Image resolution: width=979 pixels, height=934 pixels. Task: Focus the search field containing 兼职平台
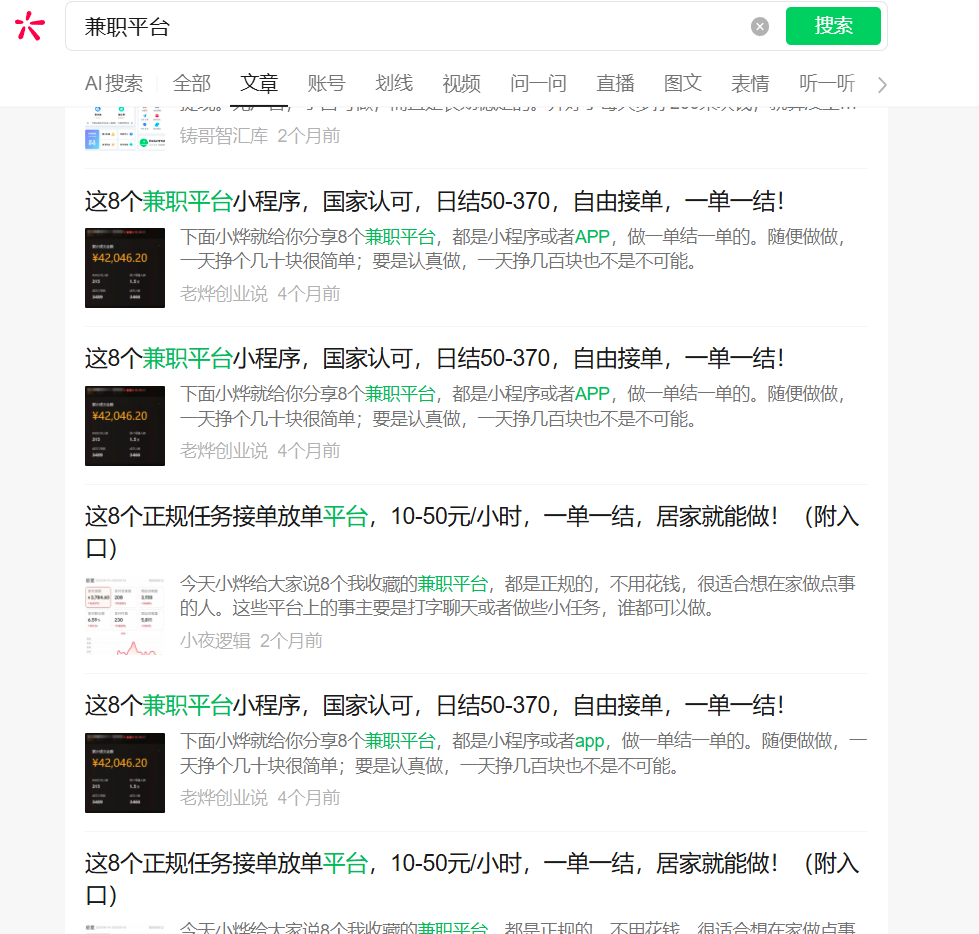pos(412,26)
